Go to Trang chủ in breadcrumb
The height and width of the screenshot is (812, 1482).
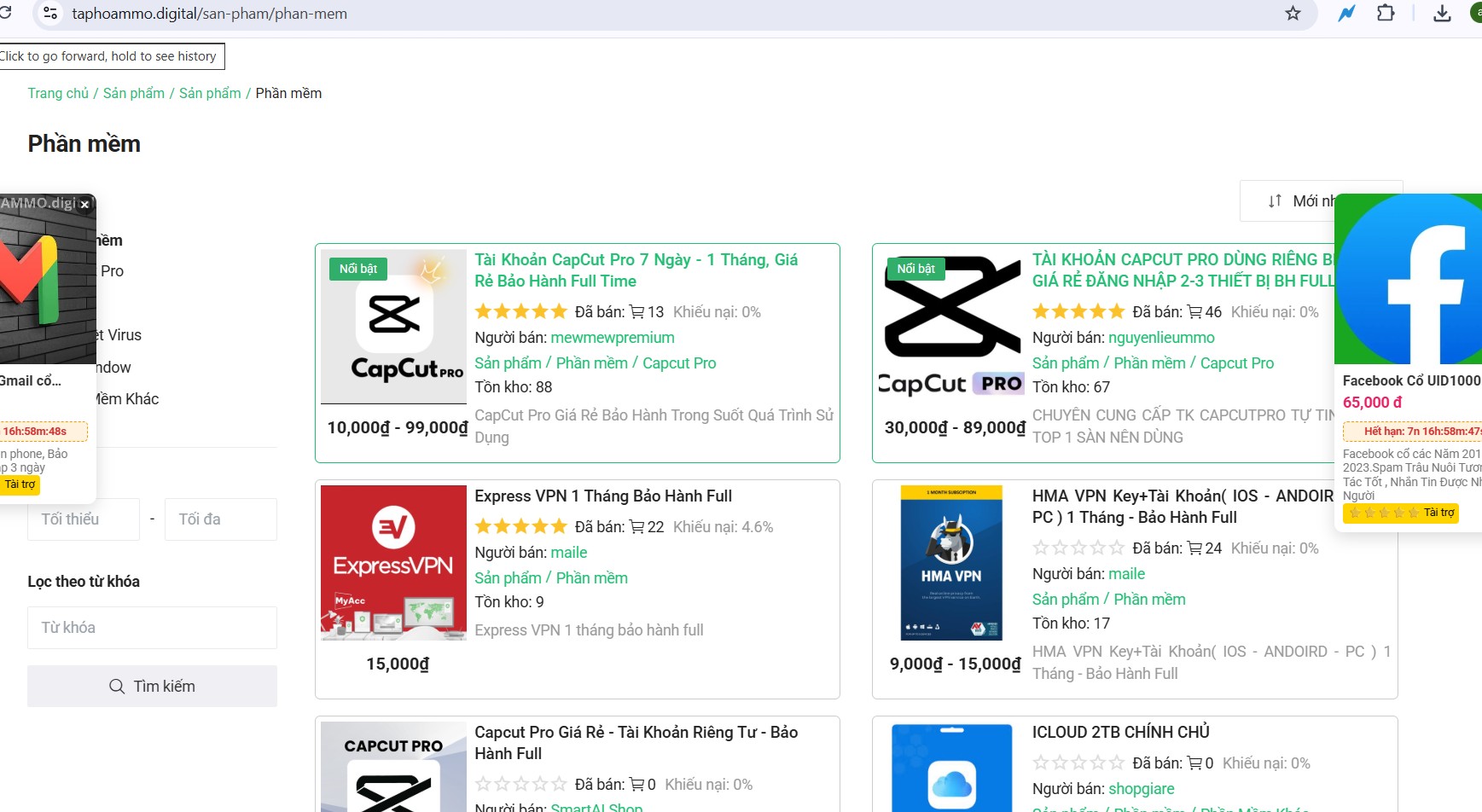click(x=58, y=93)
